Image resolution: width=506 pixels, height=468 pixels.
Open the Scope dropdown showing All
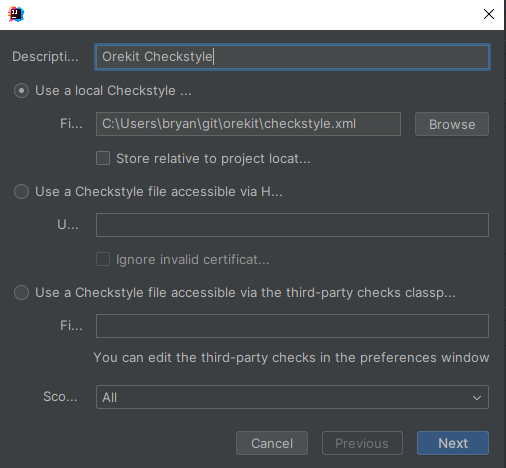pos(292,397)
